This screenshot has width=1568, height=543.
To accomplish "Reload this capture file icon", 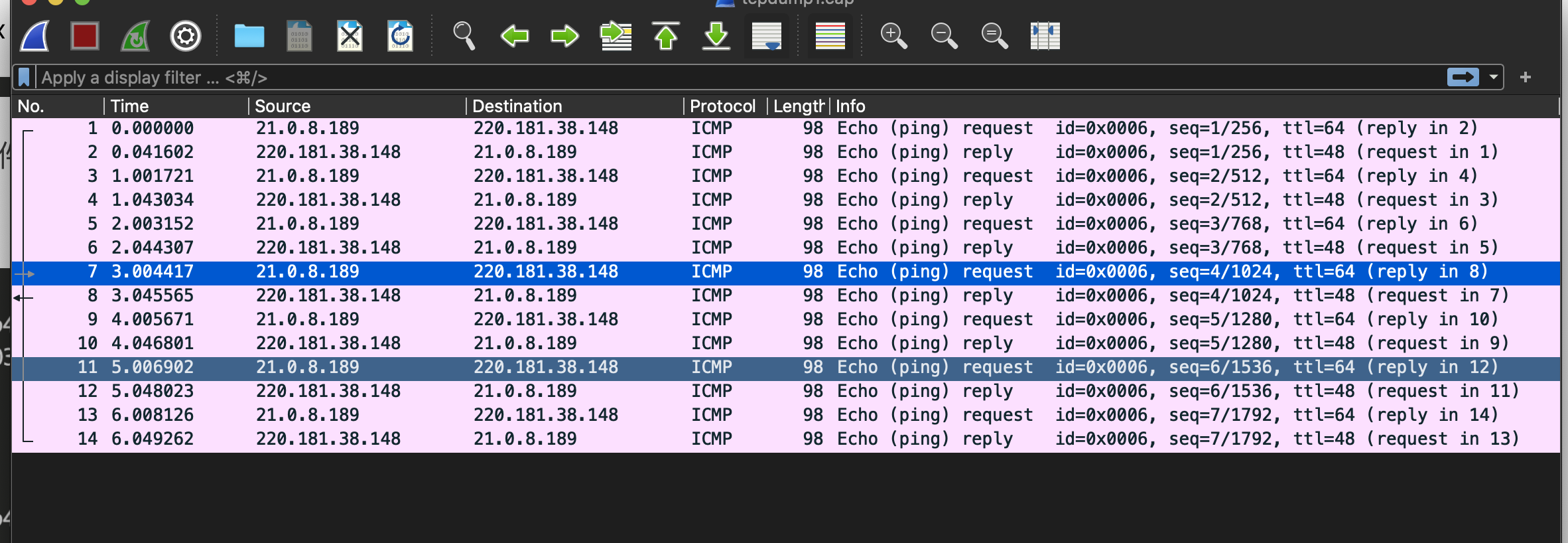I will click(401, 36).
